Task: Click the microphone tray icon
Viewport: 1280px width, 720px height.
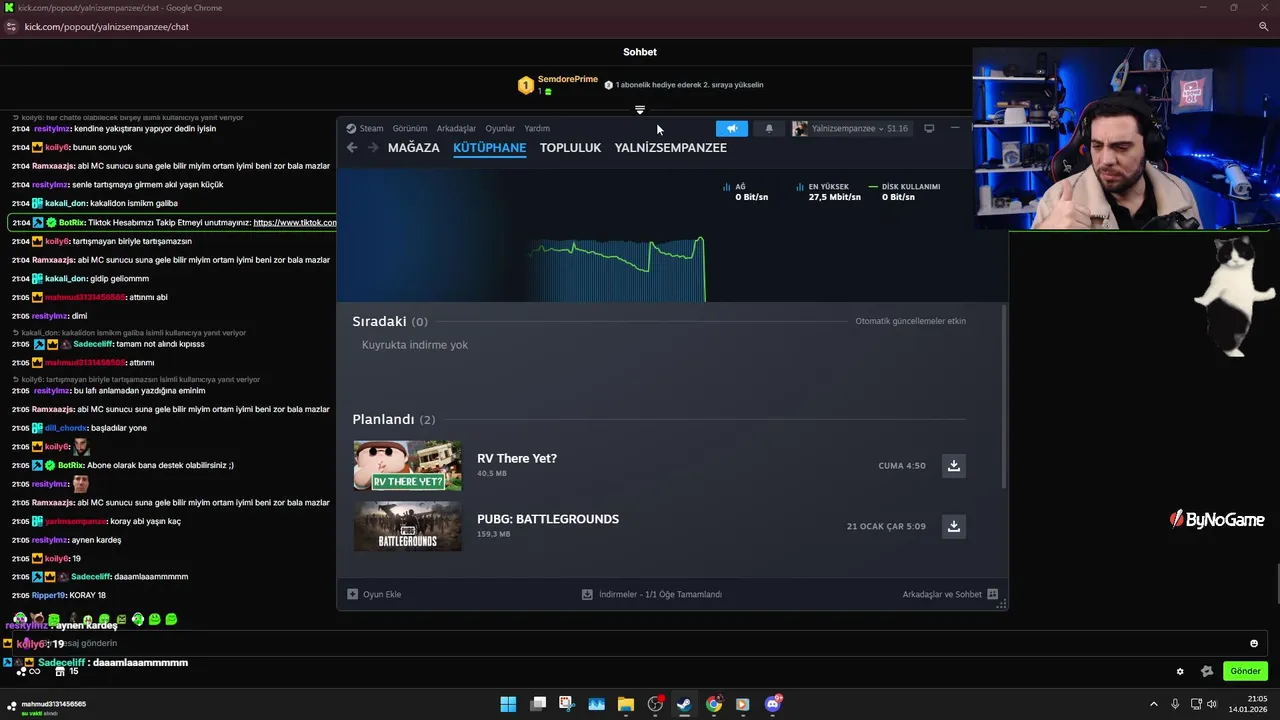Action: [1175, 704]
